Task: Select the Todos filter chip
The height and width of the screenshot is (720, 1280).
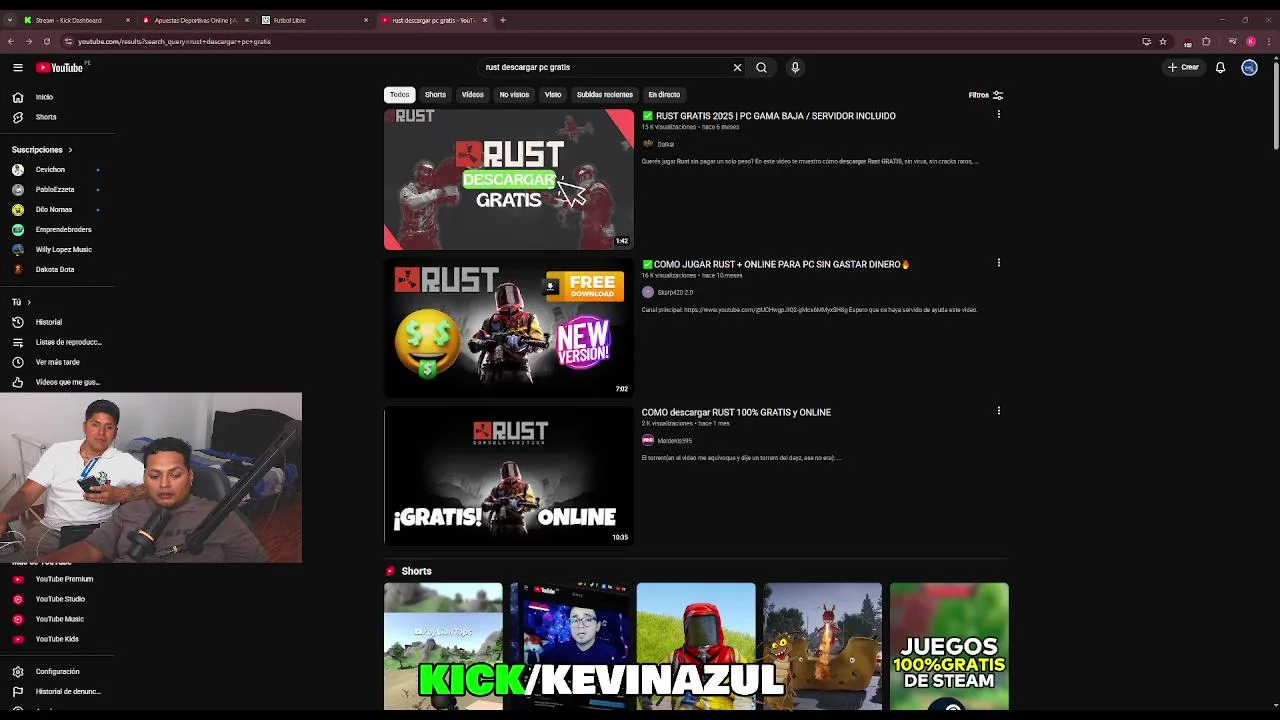Action: 399,95
